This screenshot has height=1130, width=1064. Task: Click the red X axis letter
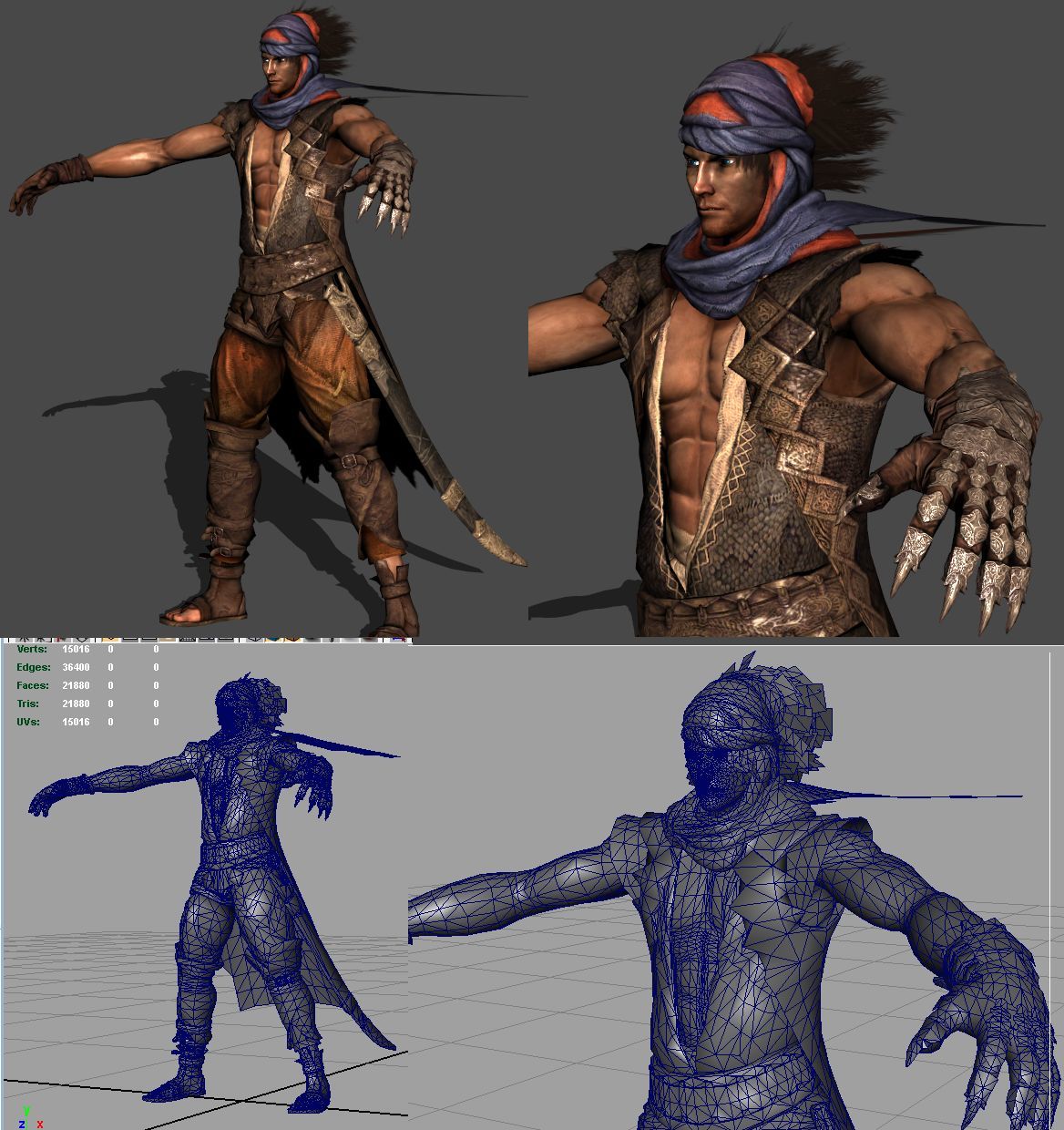pos(40,1124)
